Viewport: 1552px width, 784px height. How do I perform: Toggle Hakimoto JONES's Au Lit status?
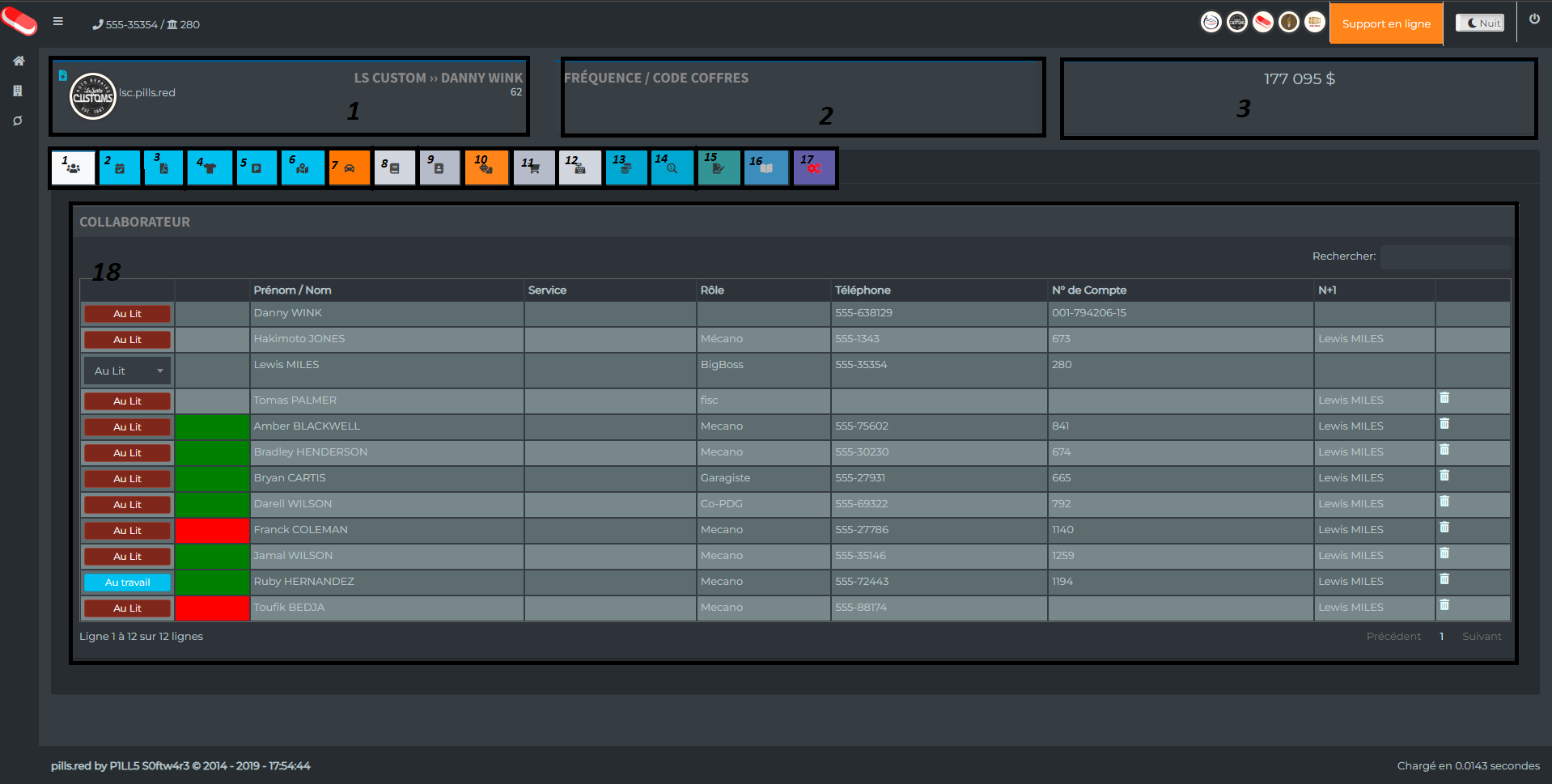click(x=127, y=340)
